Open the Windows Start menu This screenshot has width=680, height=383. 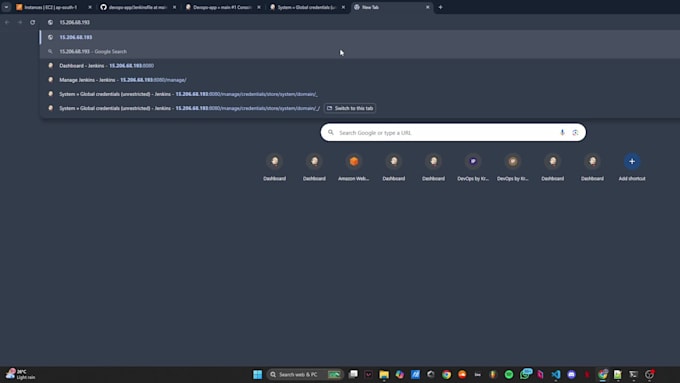[258, 374]
